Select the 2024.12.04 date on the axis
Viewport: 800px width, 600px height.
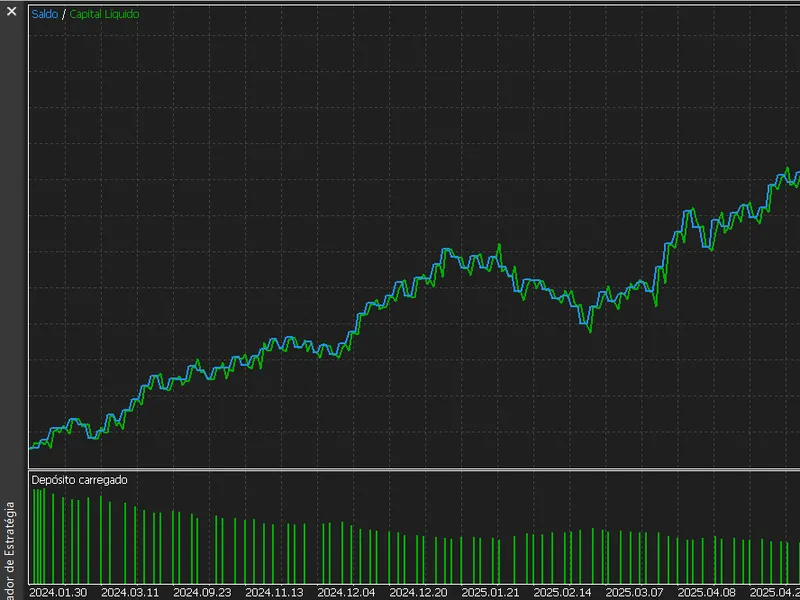coord(346,593)
